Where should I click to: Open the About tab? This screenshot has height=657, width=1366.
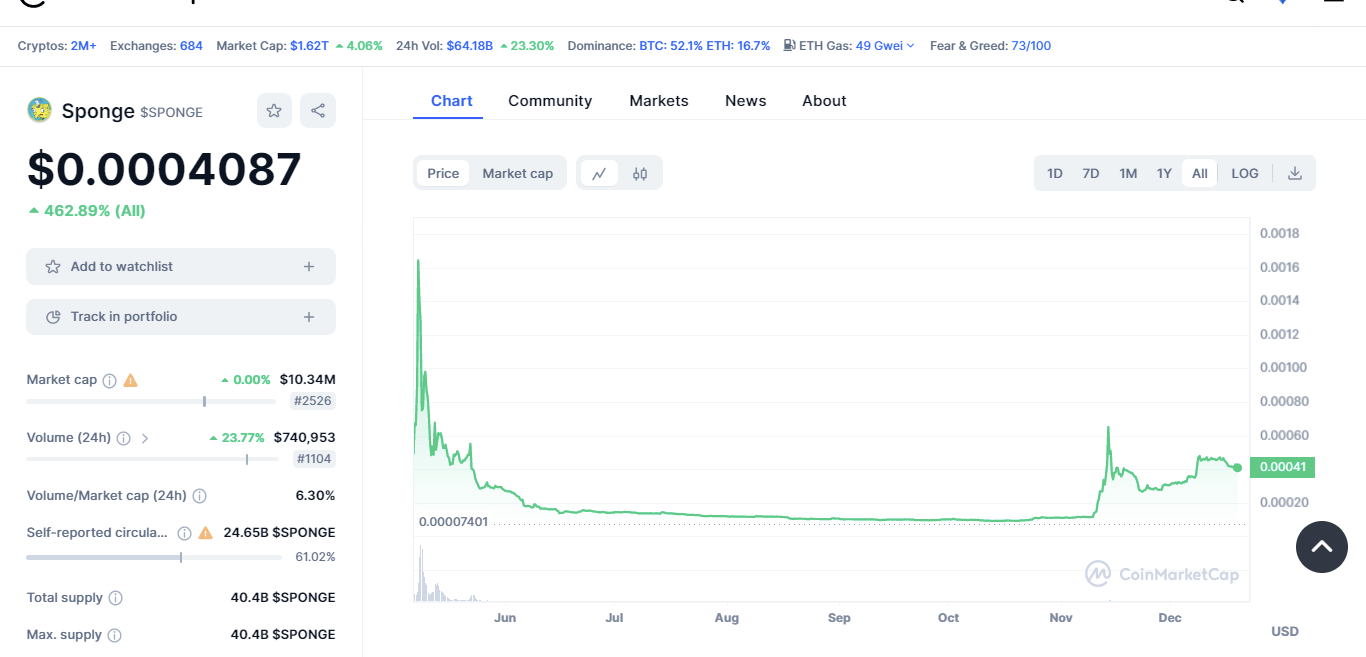coord(824,101)
